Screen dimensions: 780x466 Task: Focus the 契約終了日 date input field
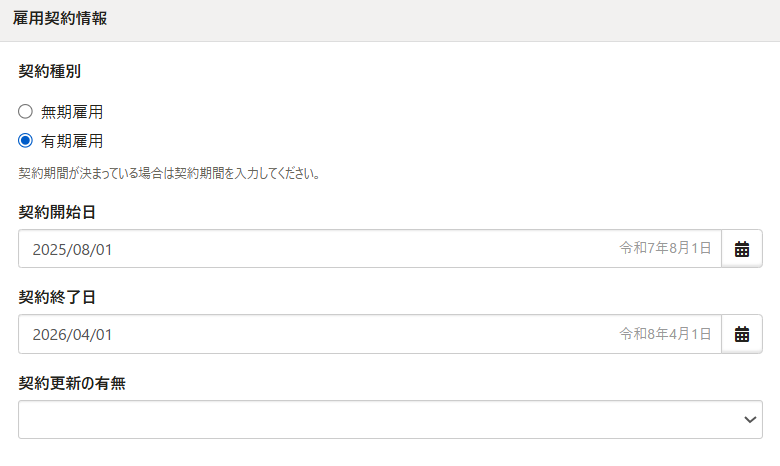(370, 334)
